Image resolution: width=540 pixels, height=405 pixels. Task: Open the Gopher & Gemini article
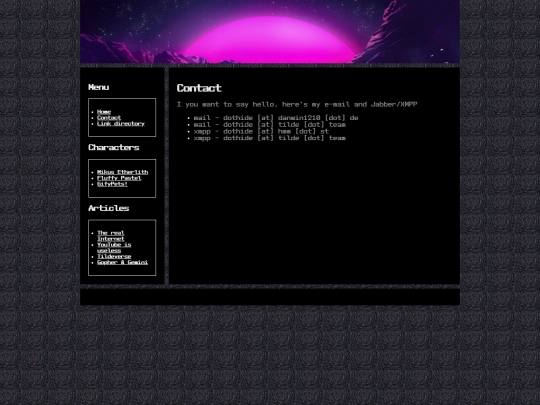click(123, 262)
